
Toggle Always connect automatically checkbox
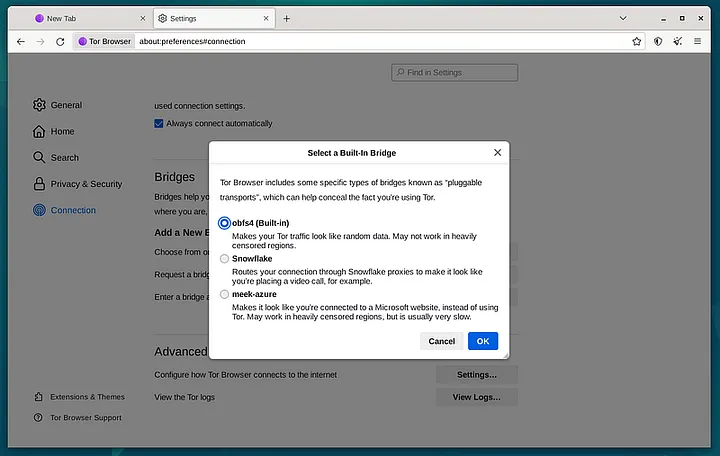(159, 124)
